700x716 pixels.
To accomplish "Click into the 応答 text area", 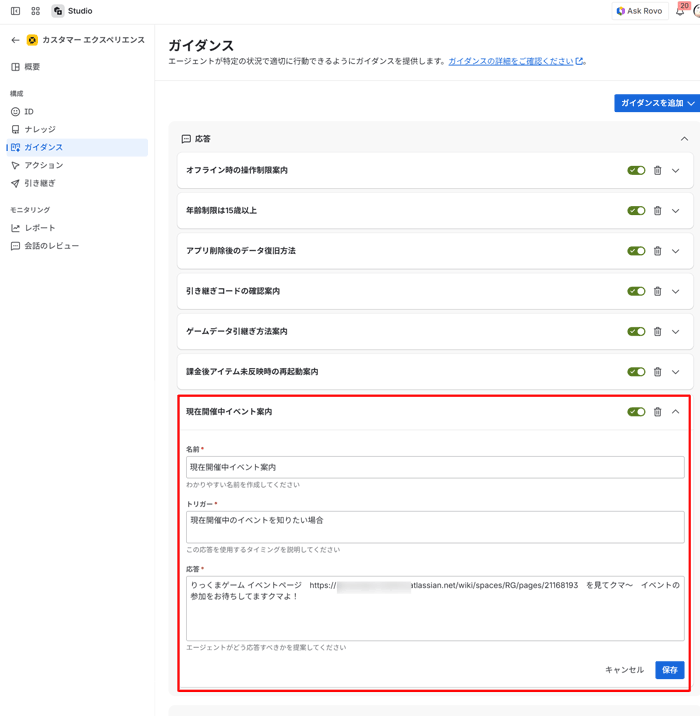I will [435, 608].
